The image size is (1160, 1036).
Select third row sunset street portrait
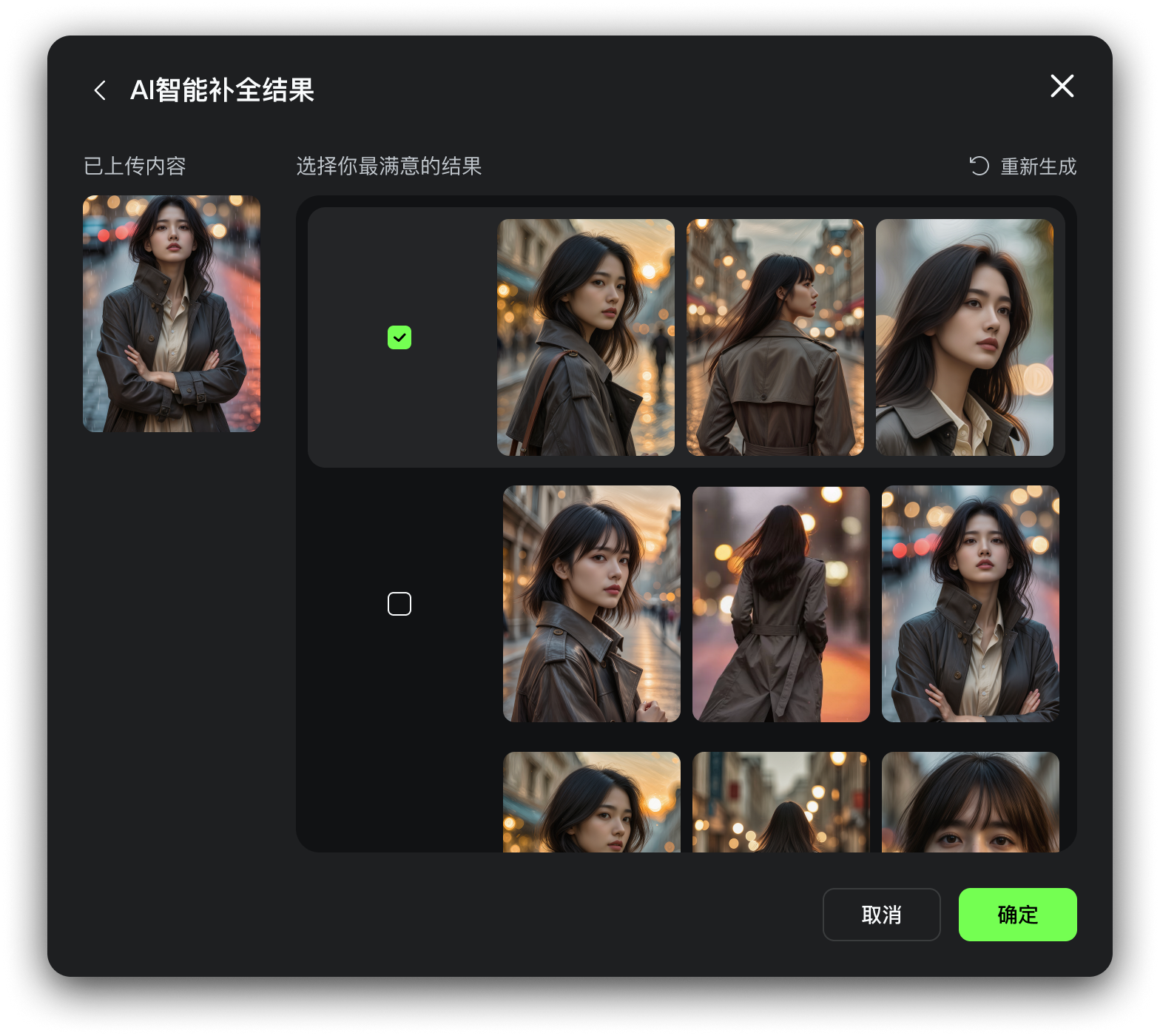(x=592, y=802)
